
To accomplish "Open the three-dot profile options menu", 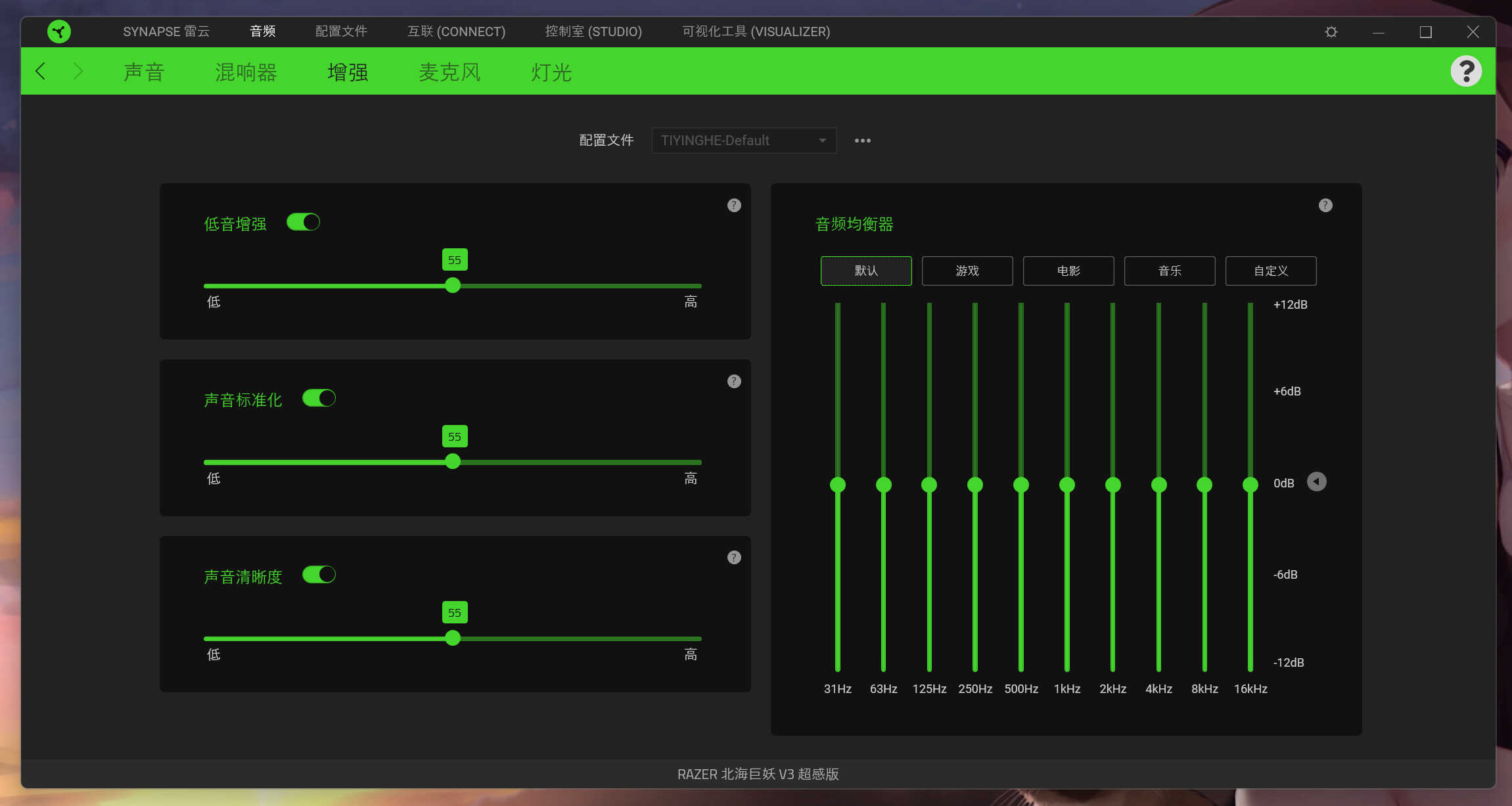I will click(x=863, y=141).
